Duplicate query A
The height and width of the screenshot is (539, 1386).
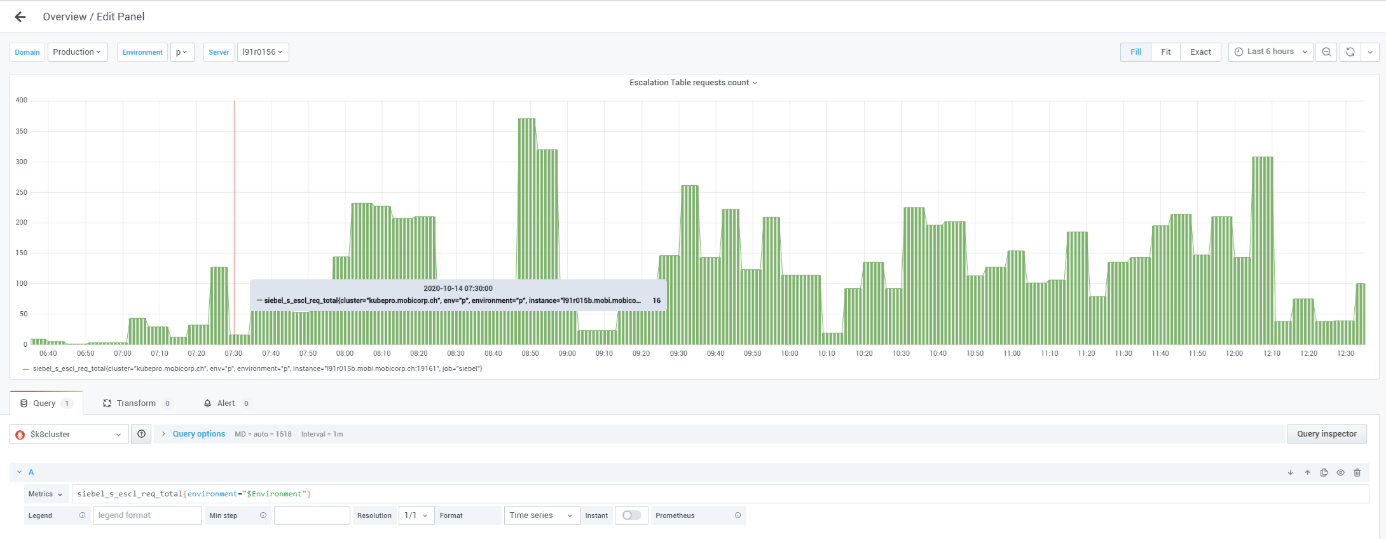click(x=1324, y=472)
